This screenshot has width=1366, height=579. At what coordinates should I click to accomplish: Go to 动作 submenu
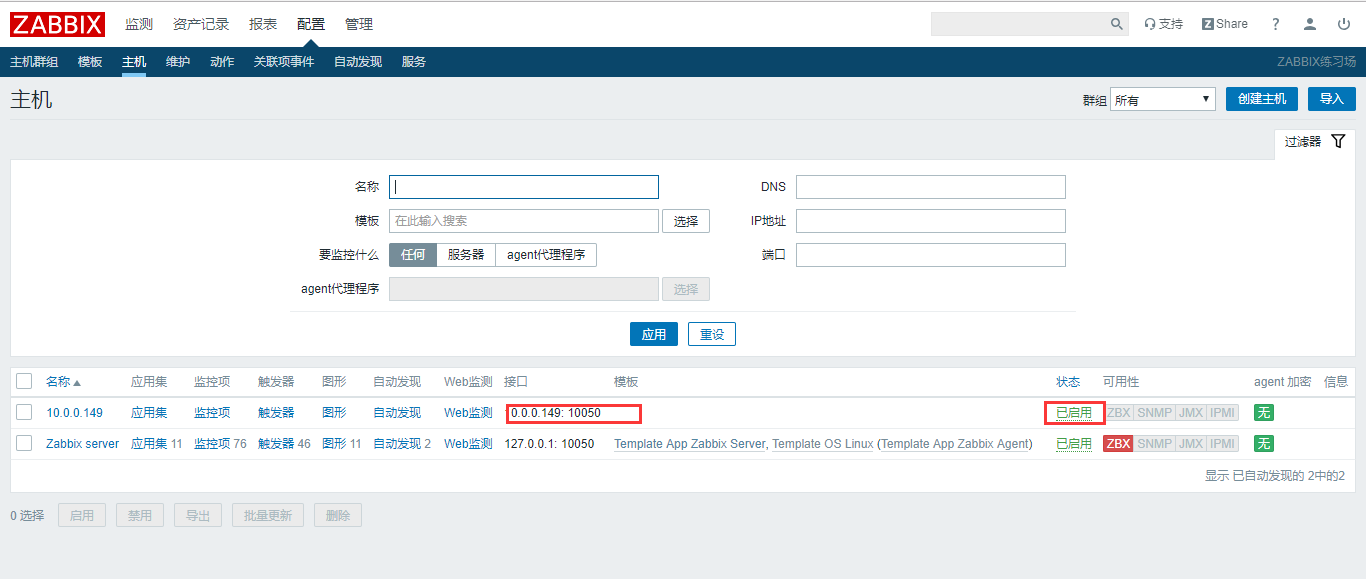point(222,61)
